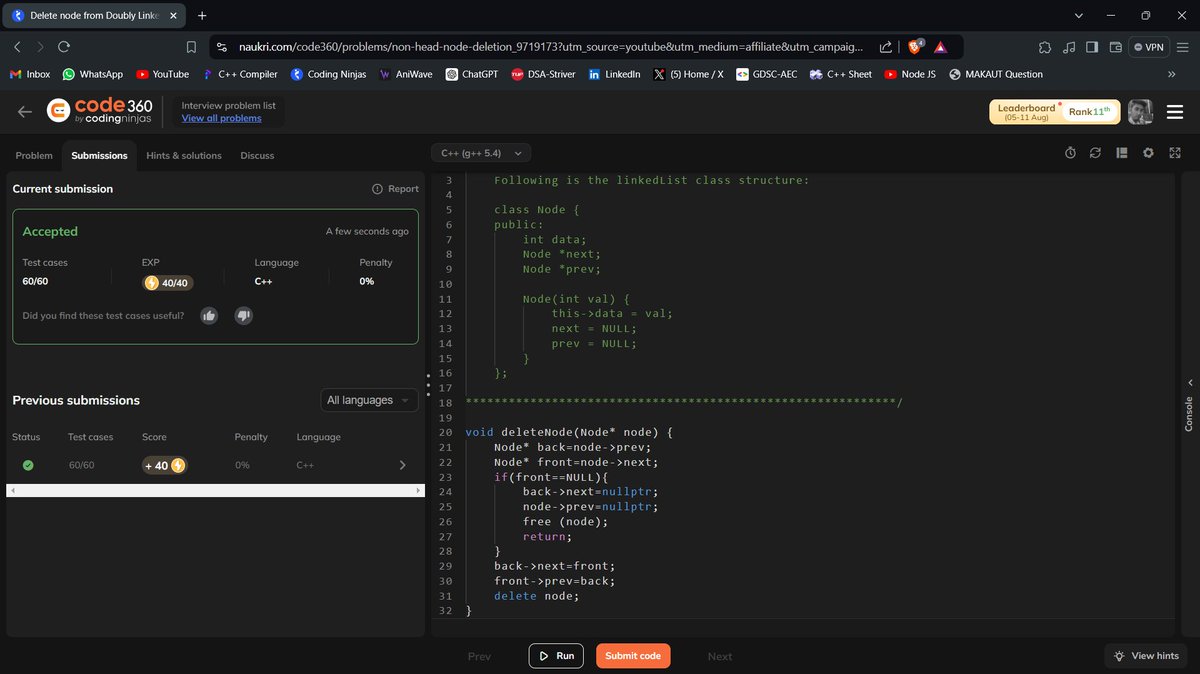Open the Discuss tab
This screenshot has width=1200, height=674.
[x=257, y=155]
